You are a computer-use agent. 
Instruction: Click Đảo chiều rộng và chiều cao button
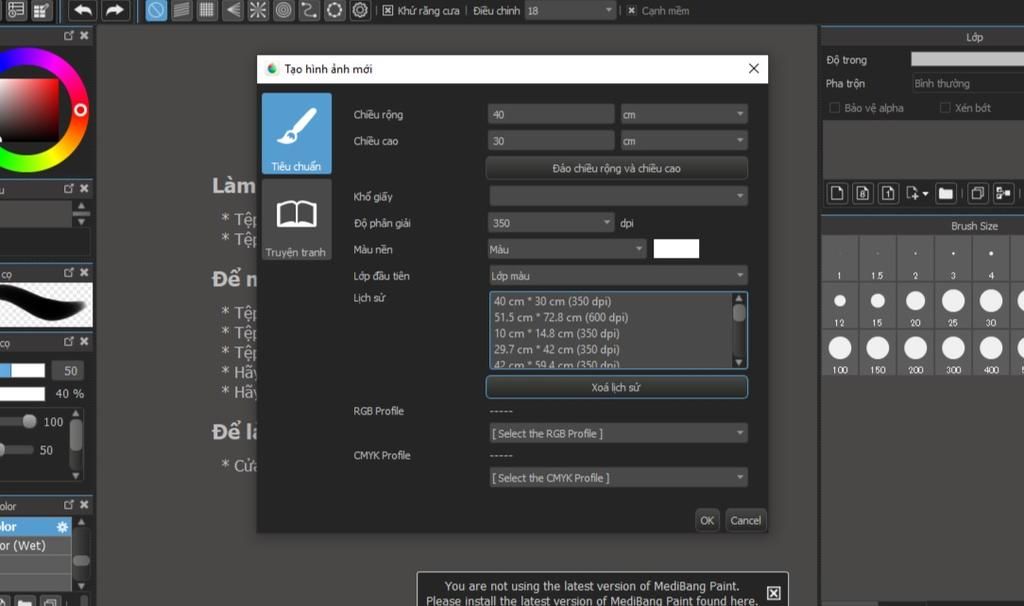tap(616, 168)
